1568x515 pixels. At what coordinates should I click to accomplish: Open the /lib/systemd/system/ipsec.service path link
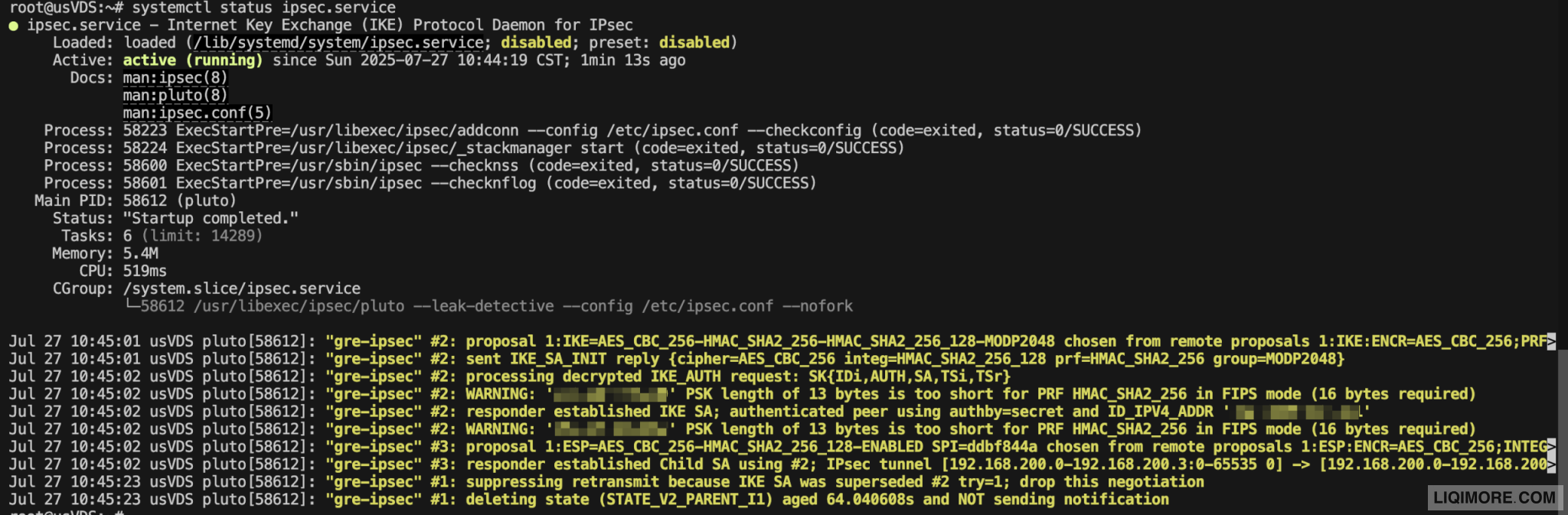(338, 43)
